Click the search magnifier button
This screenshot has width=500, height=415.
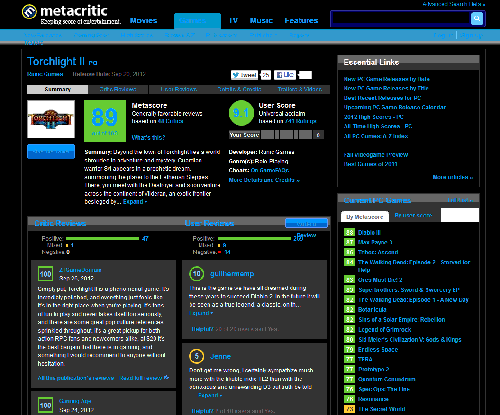point(477,18)
